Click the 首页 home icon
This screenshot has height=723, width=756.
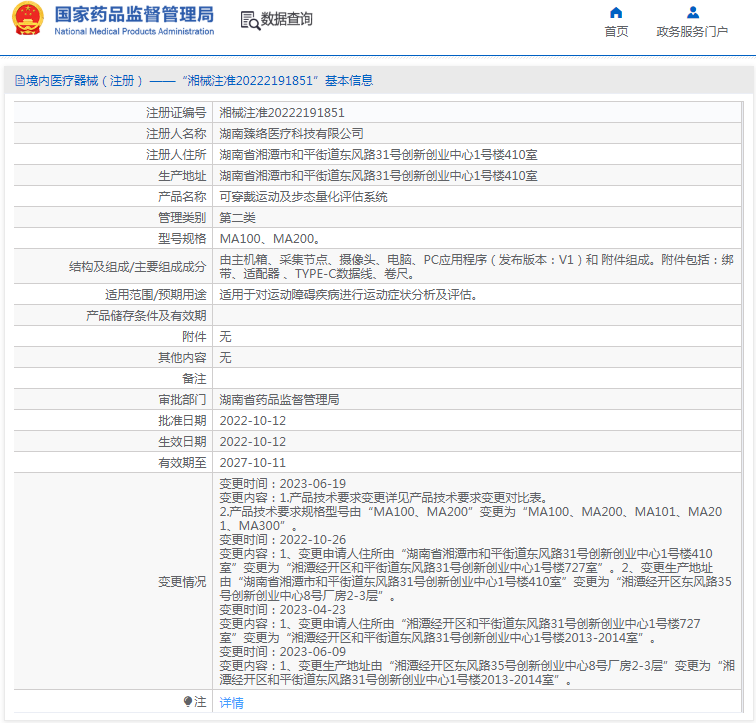point(616,13)
